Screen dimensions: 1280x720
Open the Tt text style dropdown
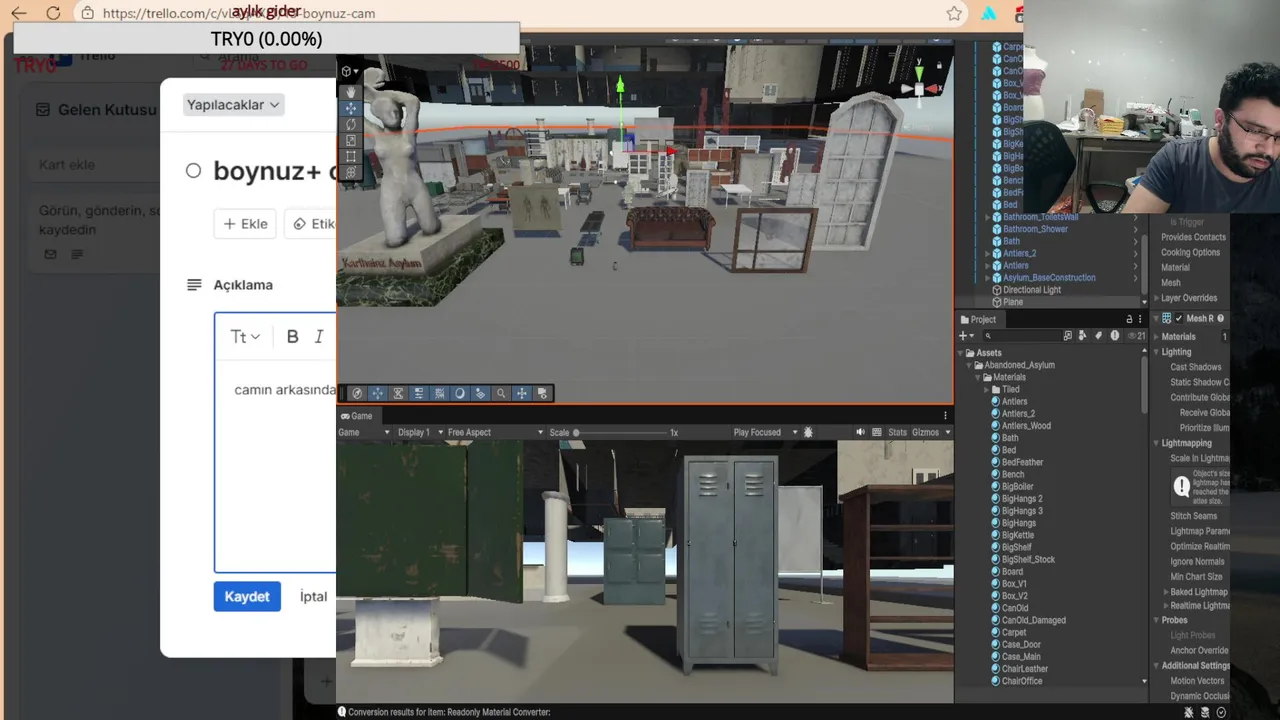click(245, 337)
